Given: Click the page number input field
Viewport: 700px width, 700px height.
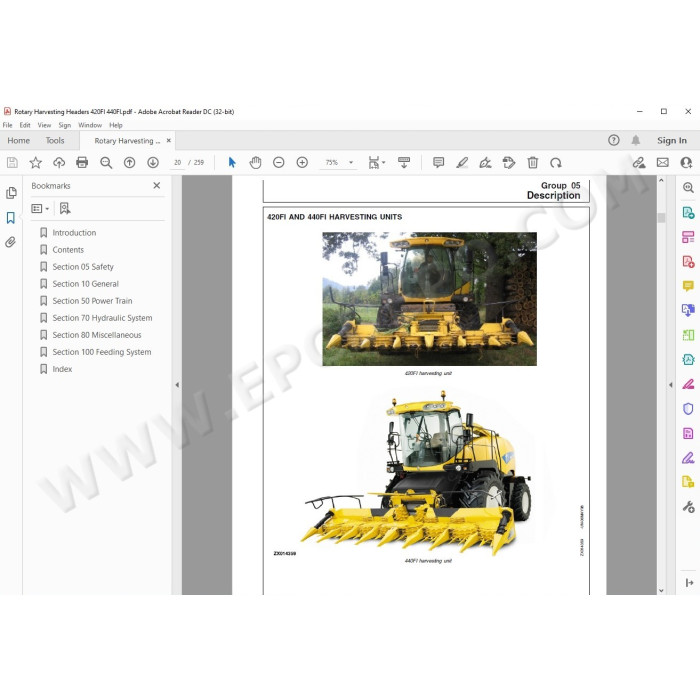Looking at the screenshot, I should 178,162.
